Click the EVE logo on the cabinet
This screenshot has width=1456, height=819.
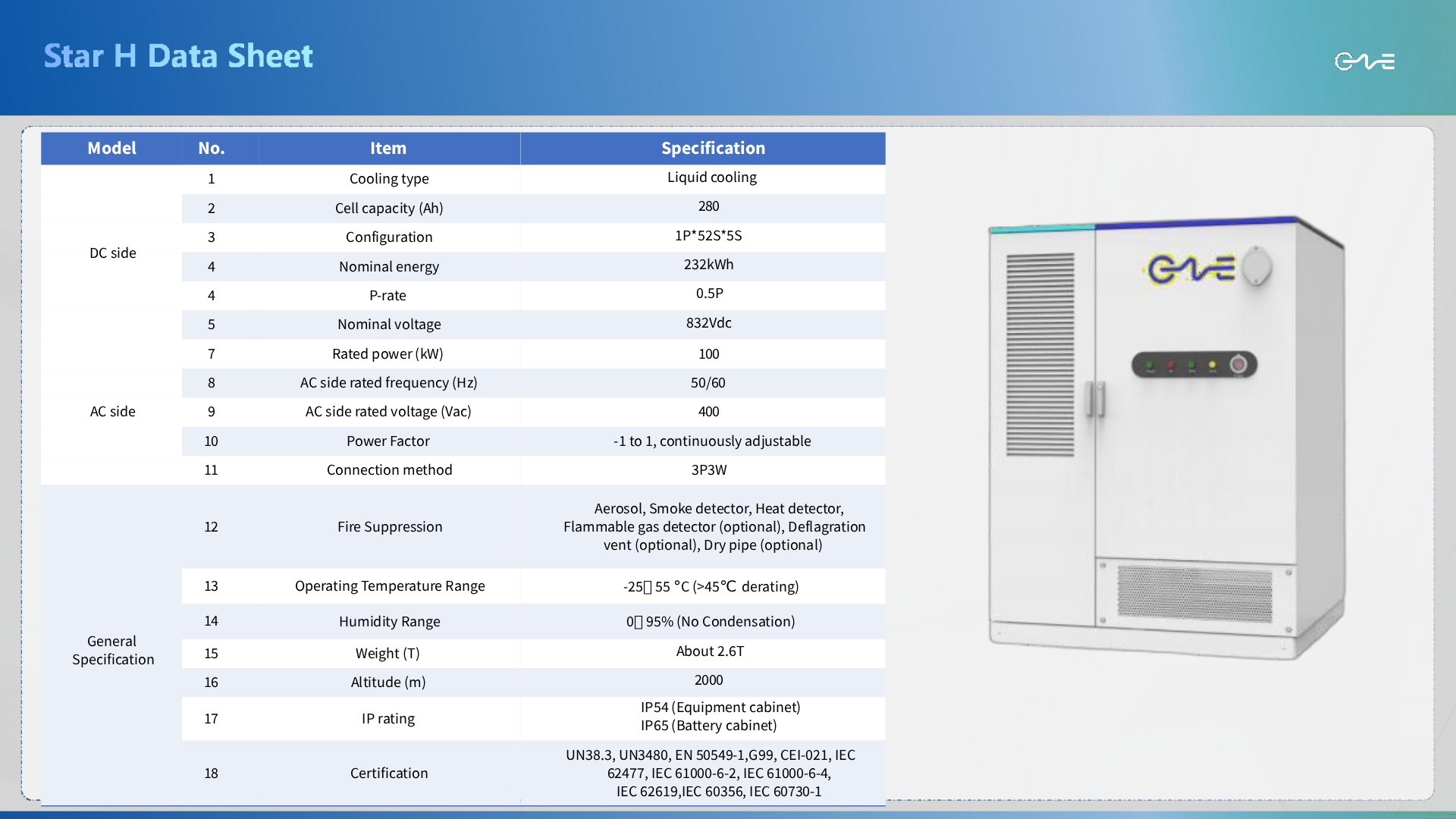[x=1191, y=269]
